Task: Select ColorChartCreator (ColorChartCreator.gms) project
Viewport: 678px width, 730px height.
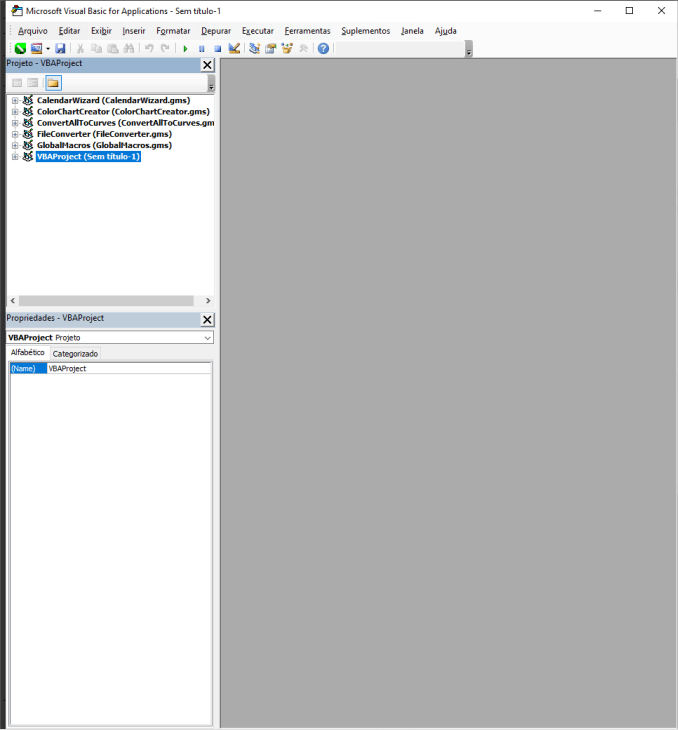Action: (x=123, y=112)
